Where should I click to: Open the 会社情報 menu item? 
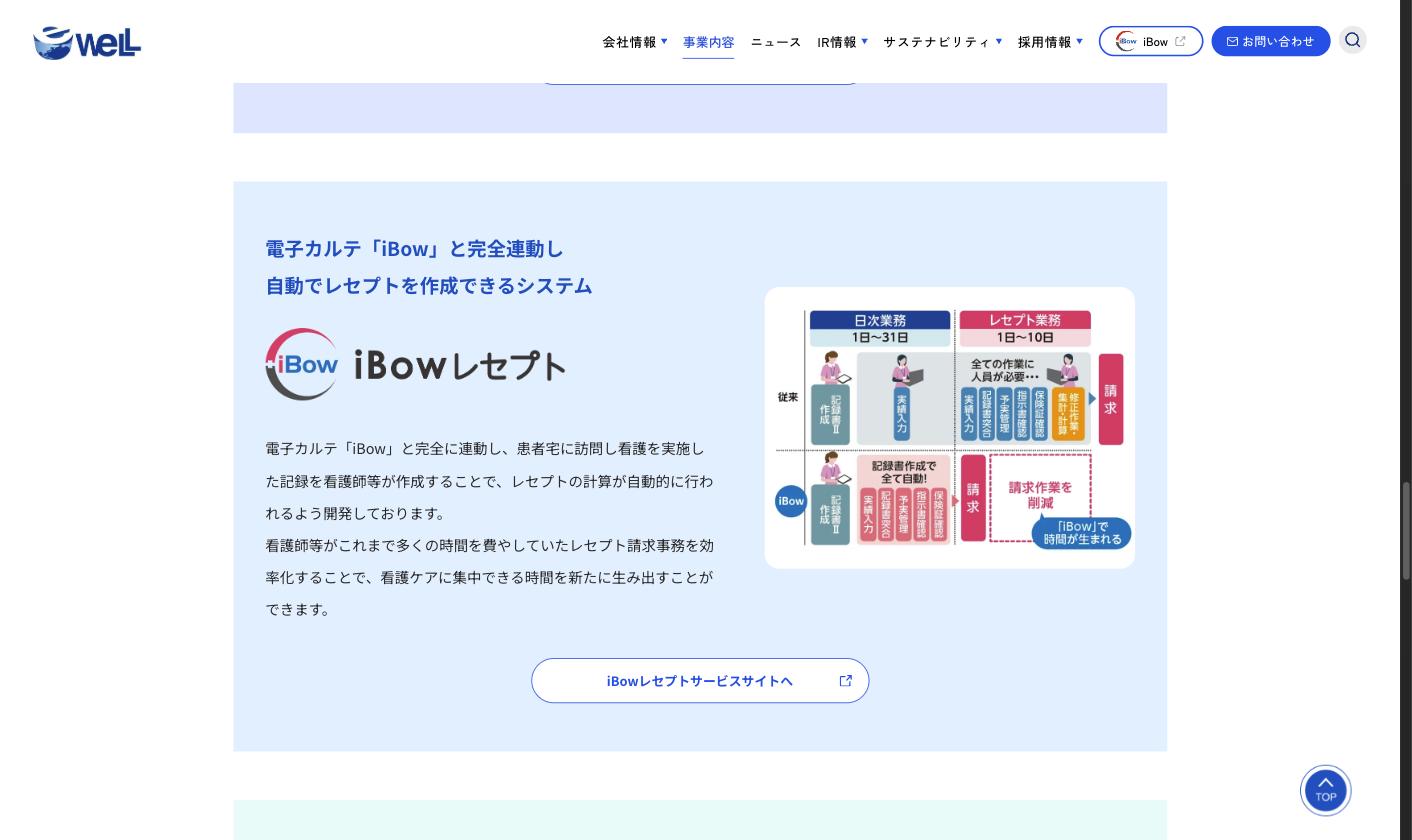629,41
